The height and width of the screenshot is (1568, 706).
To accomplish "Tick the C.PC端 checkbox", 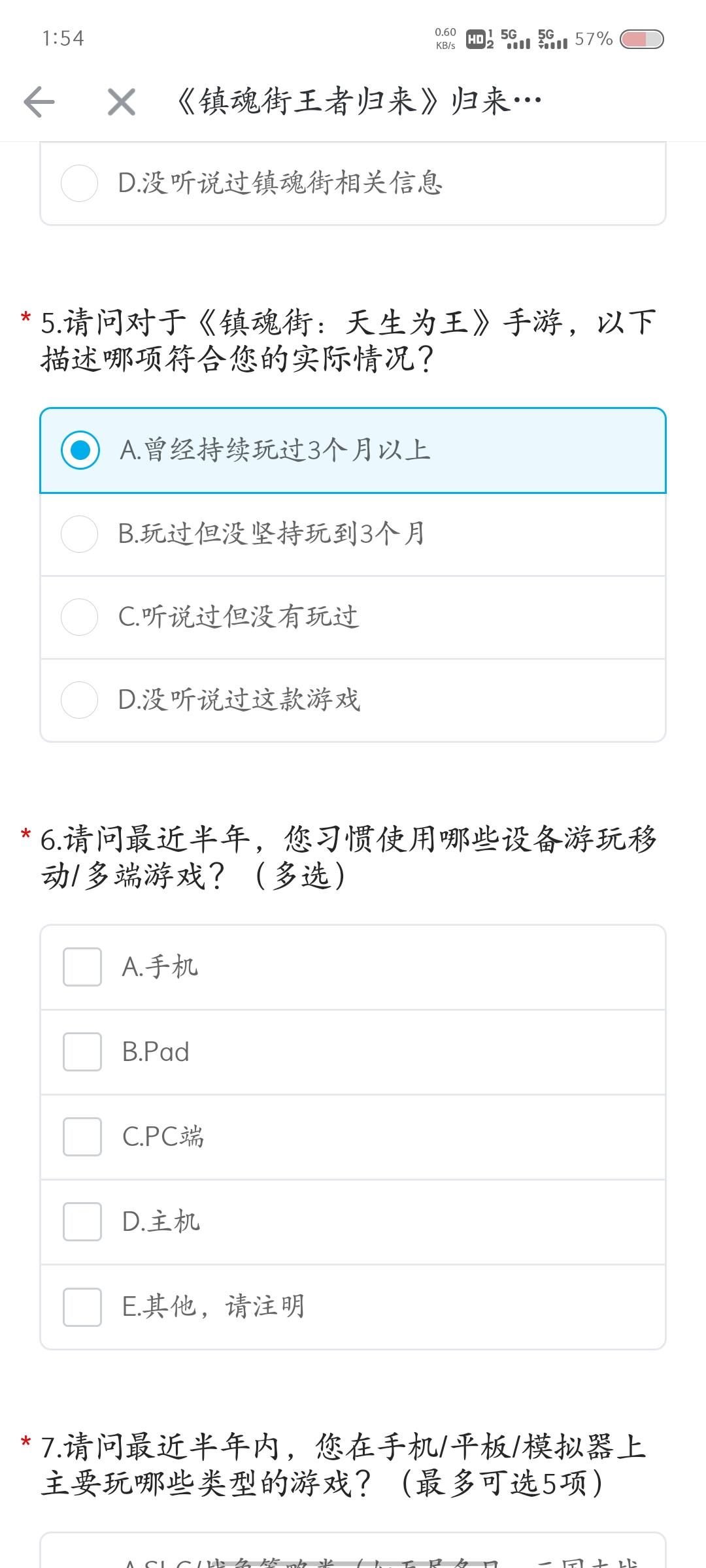I will (x=82, y=1137).
